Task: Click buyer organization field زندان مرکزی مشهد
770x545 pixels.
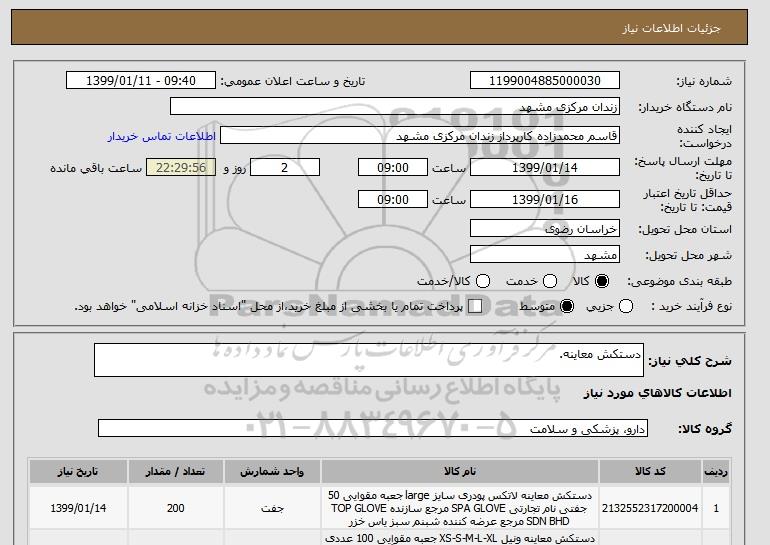Action: pos(395,107)
